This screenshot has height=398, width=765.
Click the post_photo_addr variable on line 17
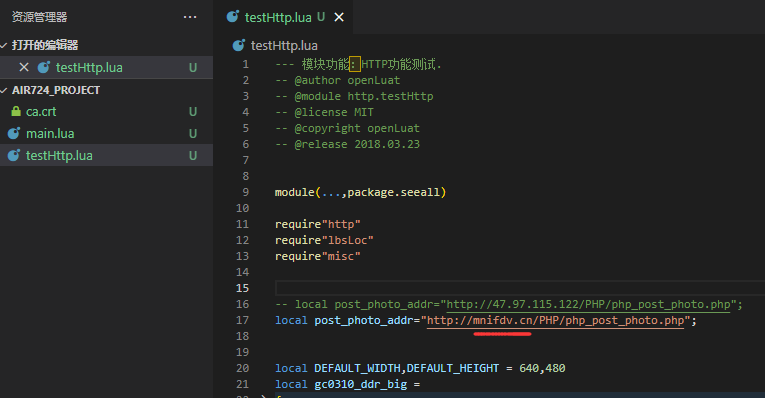(x=363, y=320)
